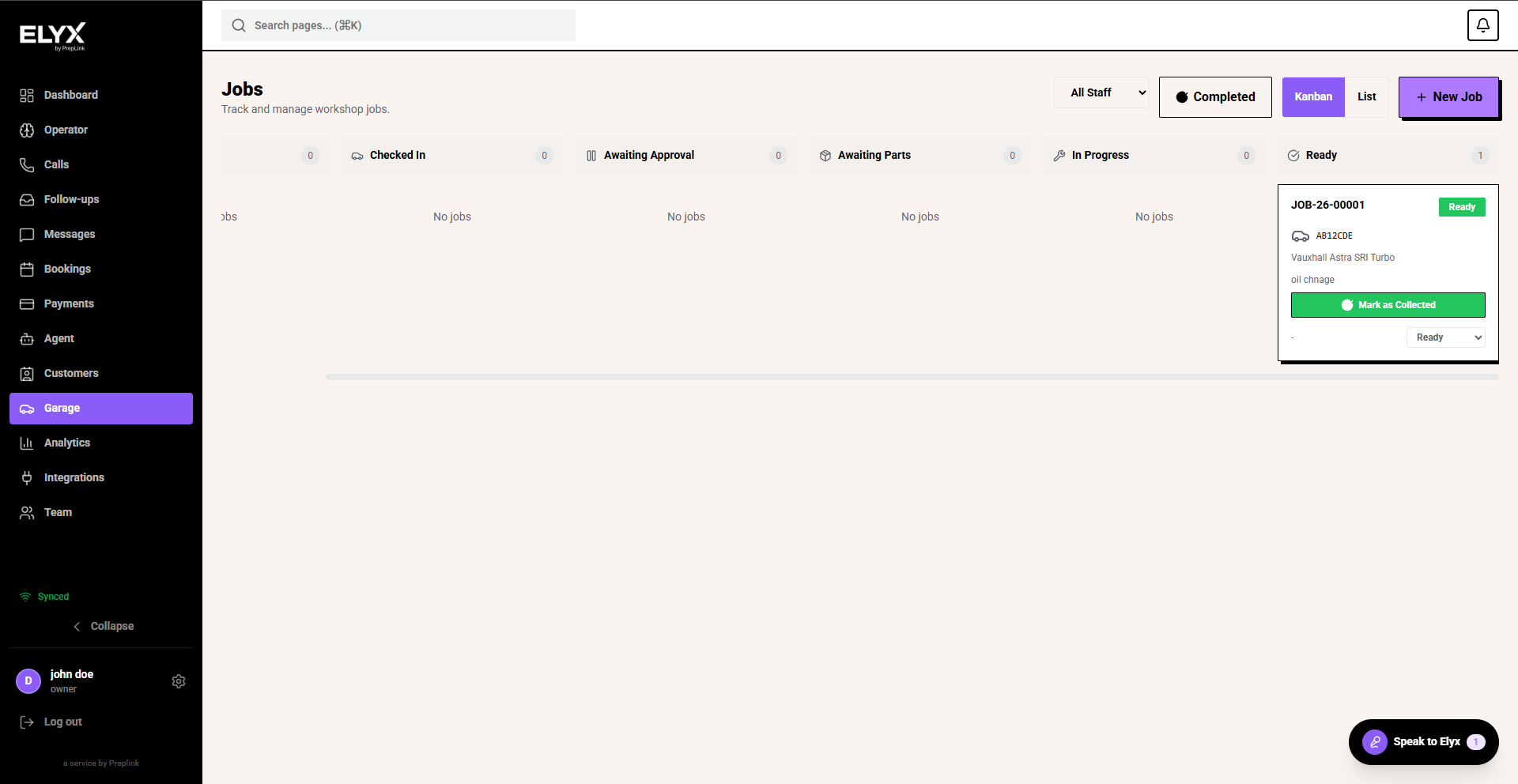The width and height of the screenshot is (1518, 784).
Task: Open the Messages page
Action: [x=101, y=234]
